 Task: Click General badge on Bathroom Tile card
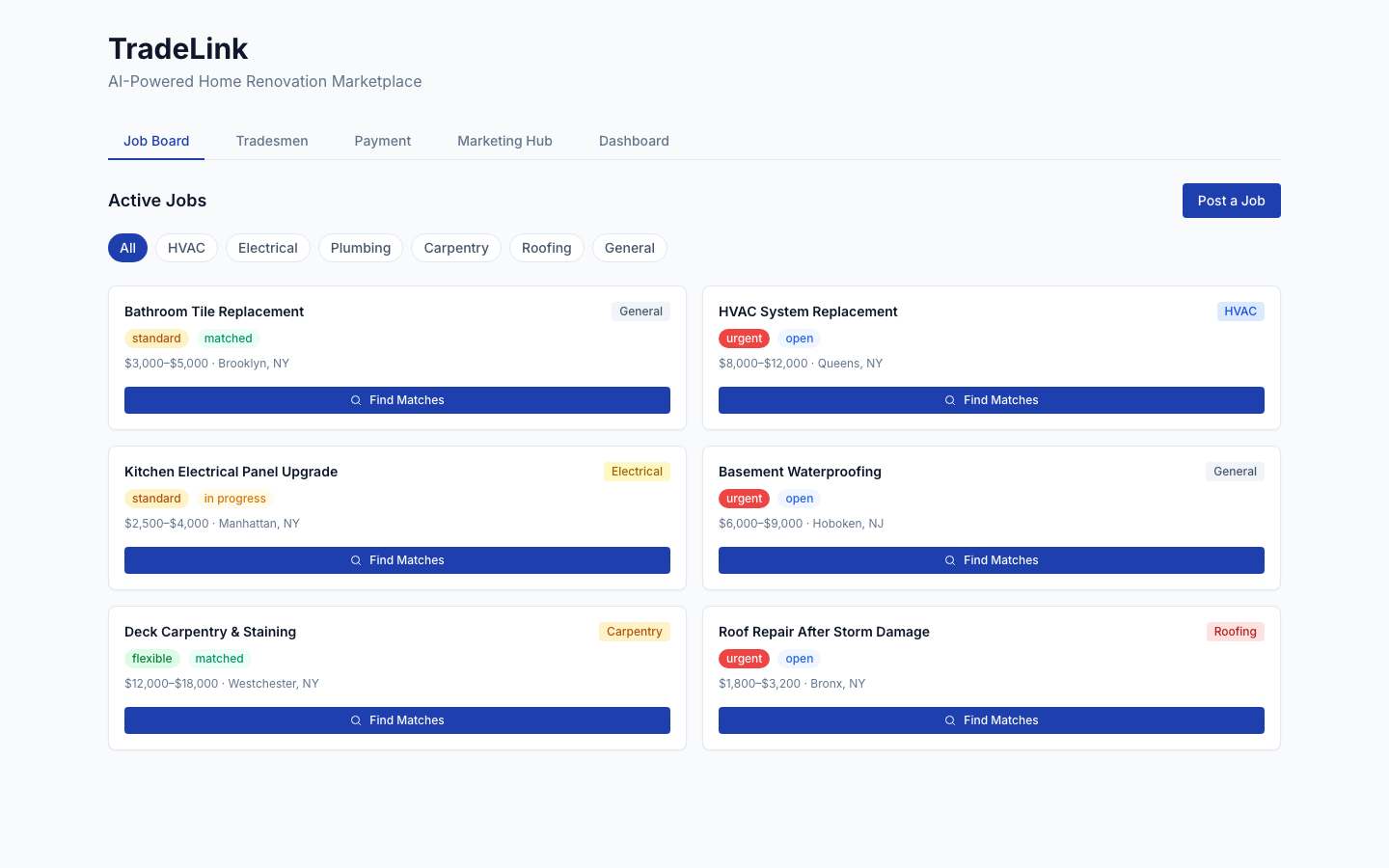[x=641, y=312]
